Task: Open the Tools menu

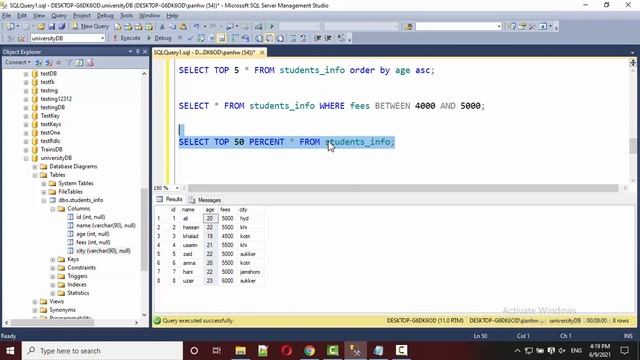Action: point(127,16)
